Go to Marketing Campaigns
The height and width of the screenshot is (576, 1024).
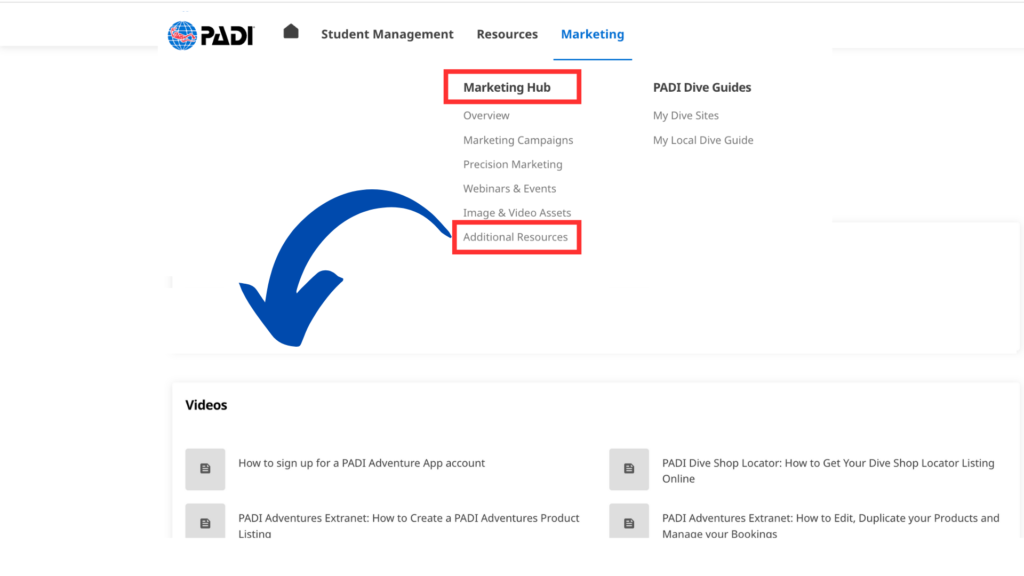pyautogui.click(x=518, y=140)
